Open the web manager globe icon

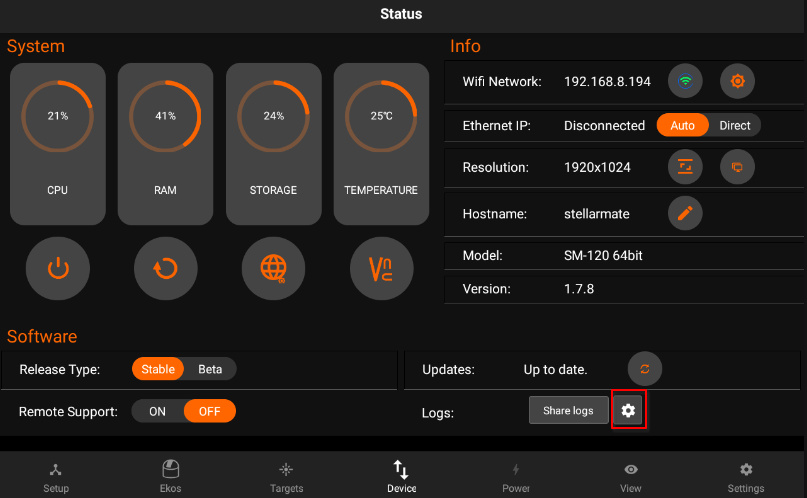273,268
